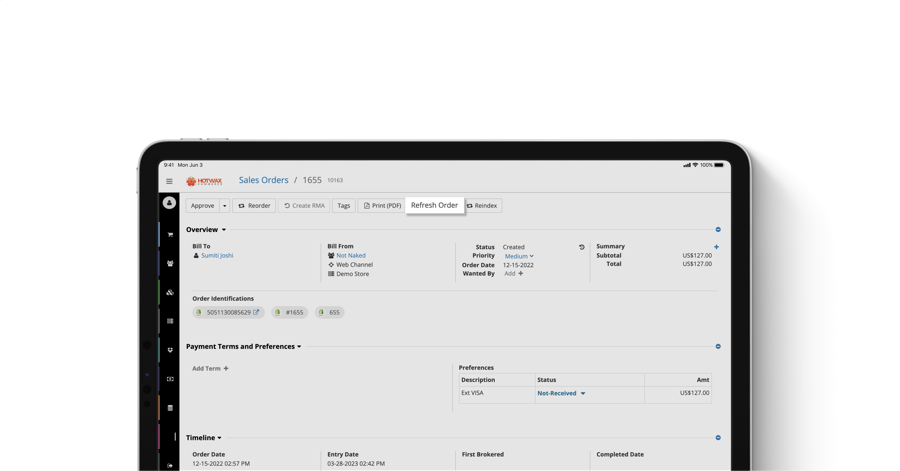Open external link icon beside 5051130085629
Viewport: 900px width, 471px height.
(256, 312)
